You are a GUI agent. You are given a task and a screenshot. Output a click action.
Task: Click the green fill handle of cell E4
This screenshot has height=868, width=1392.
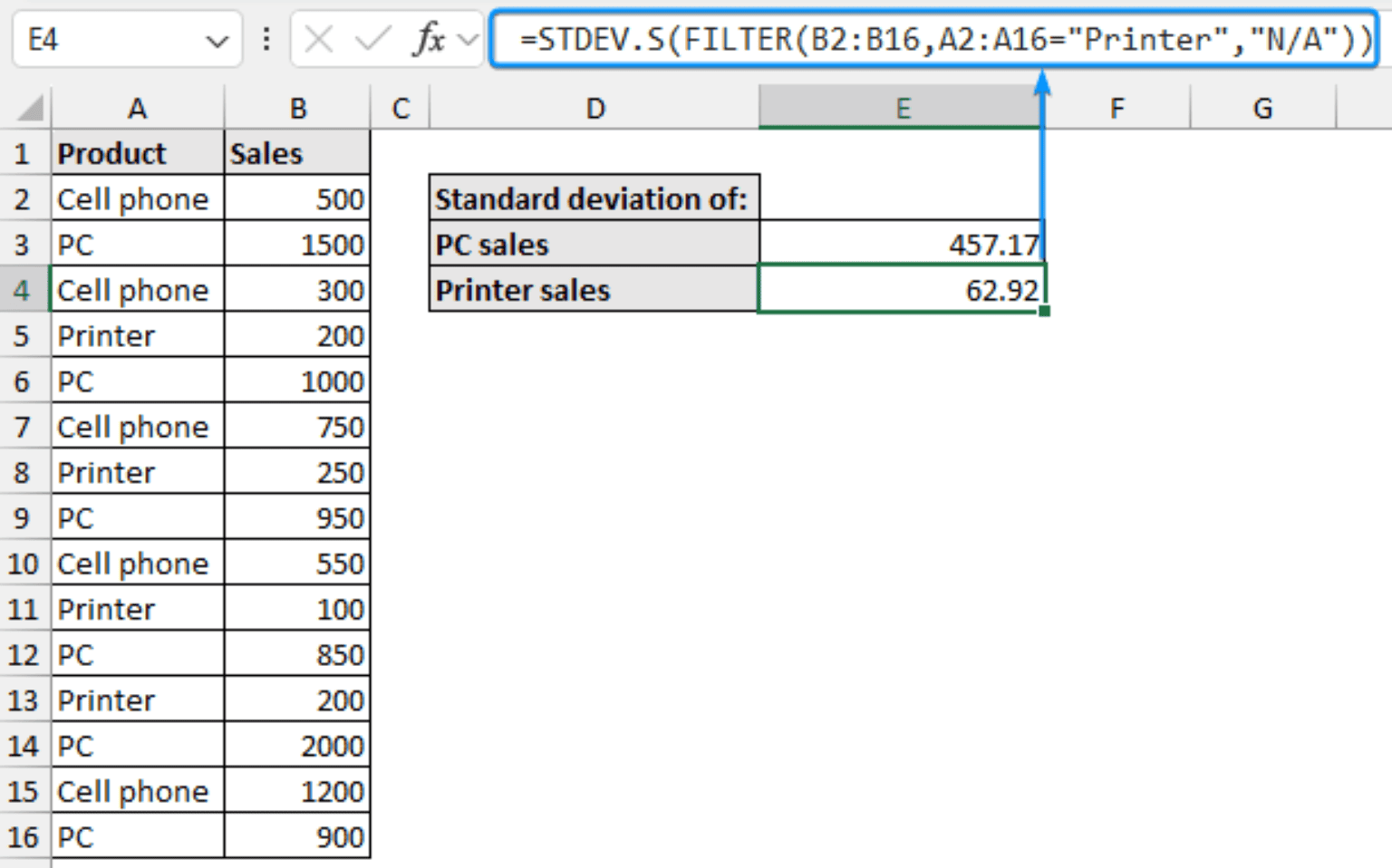click(1043, 311)
